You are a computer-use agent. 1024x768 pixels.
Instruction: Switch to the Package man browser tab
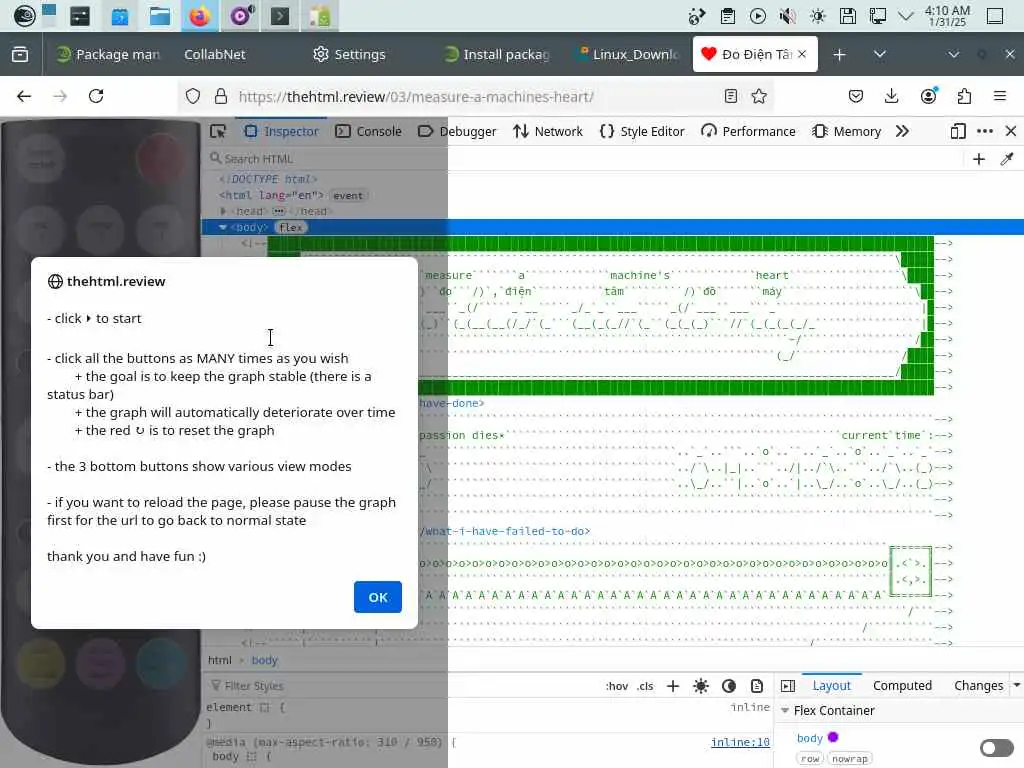(108, 54)
